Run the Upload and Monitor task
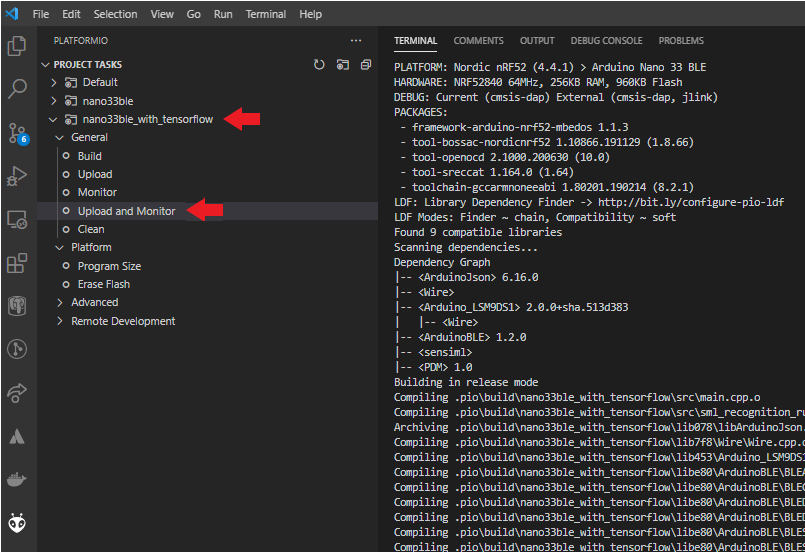 click(126, 211)
